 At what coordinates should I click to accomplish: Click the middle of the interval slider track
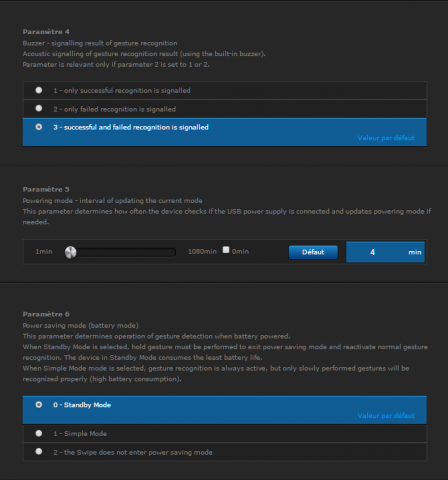pyautogui.click(x=120, y=252)
